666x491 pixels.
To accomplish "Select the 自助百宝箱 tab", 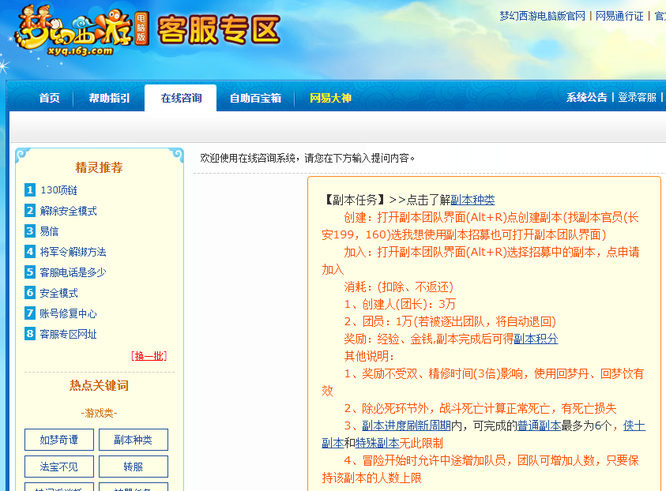I will pyautogui.click(x=255, y=98).
